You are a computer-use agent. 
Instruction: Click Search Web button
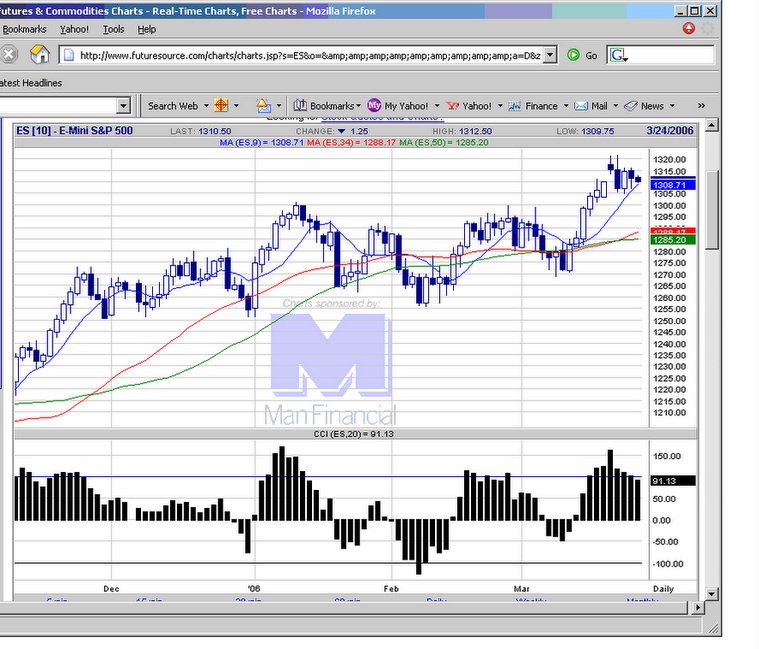(x=173, y=106)
